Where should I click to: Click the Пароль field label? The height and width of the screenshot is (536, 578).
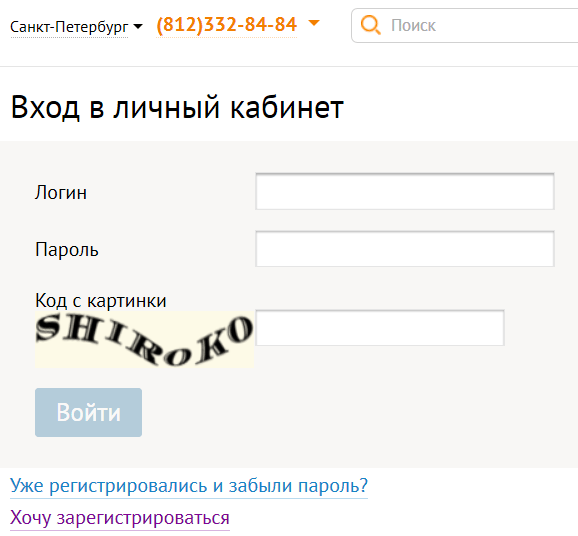67,250
